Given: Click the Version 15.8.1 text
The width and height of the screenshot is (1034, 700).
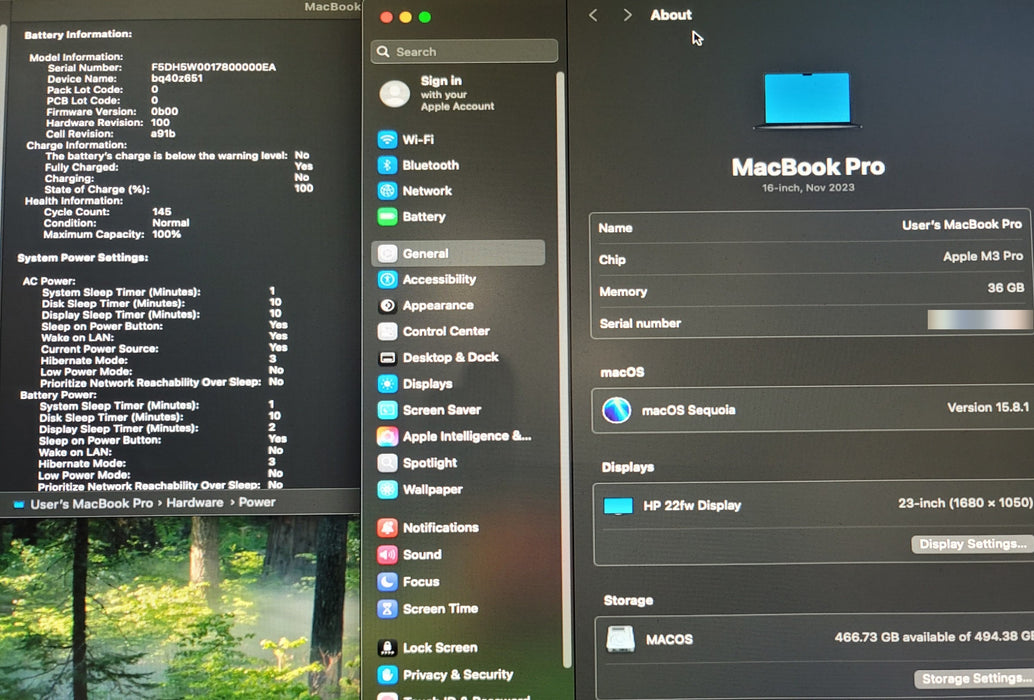Looking at the screenshot, I should (987, 407).
